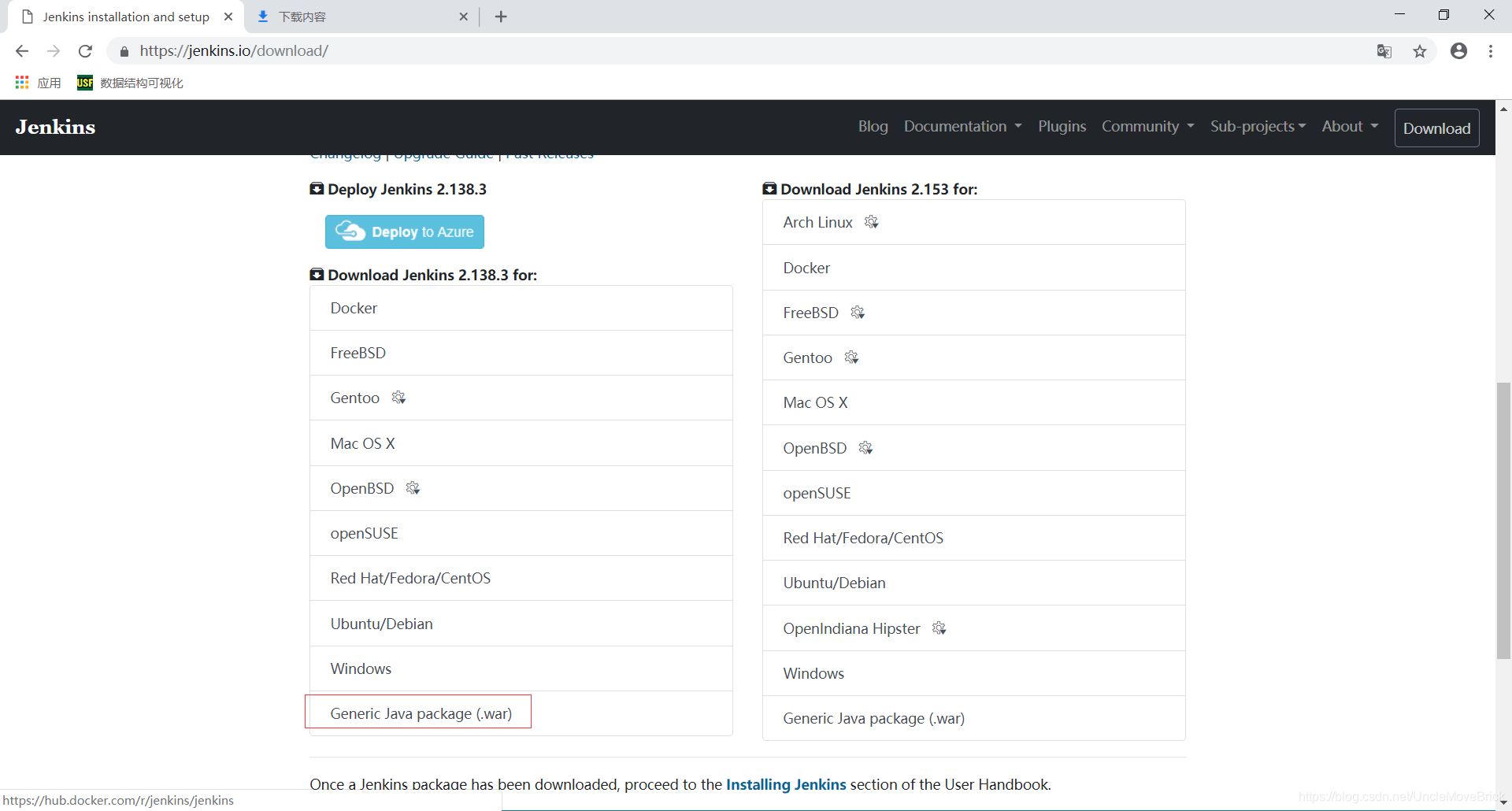Close the Jenkins installation tab

[228, 17]
